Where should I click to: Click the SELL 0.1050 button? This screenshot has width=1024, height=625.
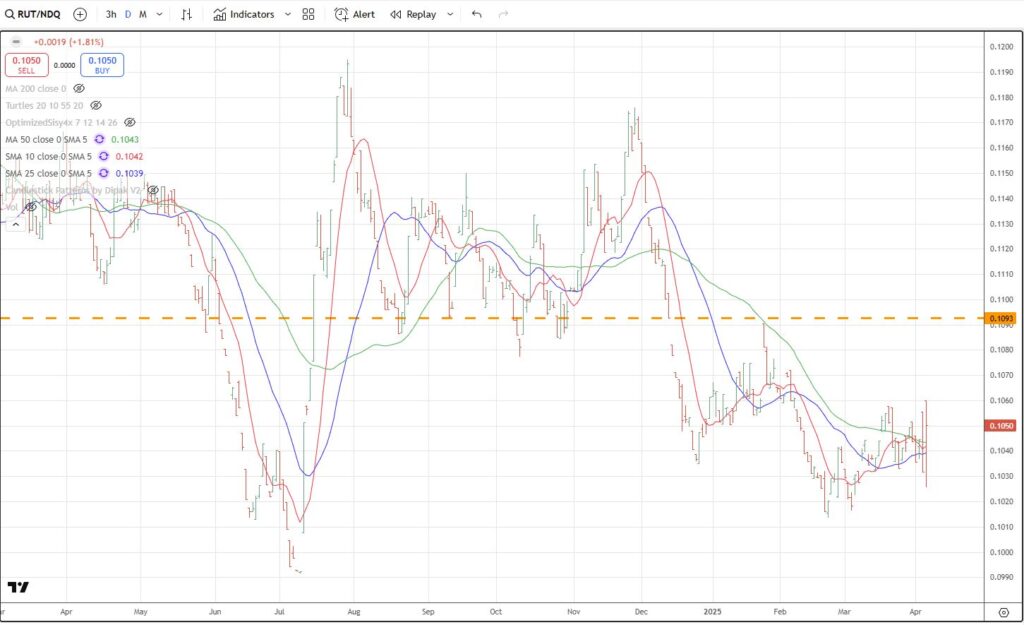click(x=26, y=65)
